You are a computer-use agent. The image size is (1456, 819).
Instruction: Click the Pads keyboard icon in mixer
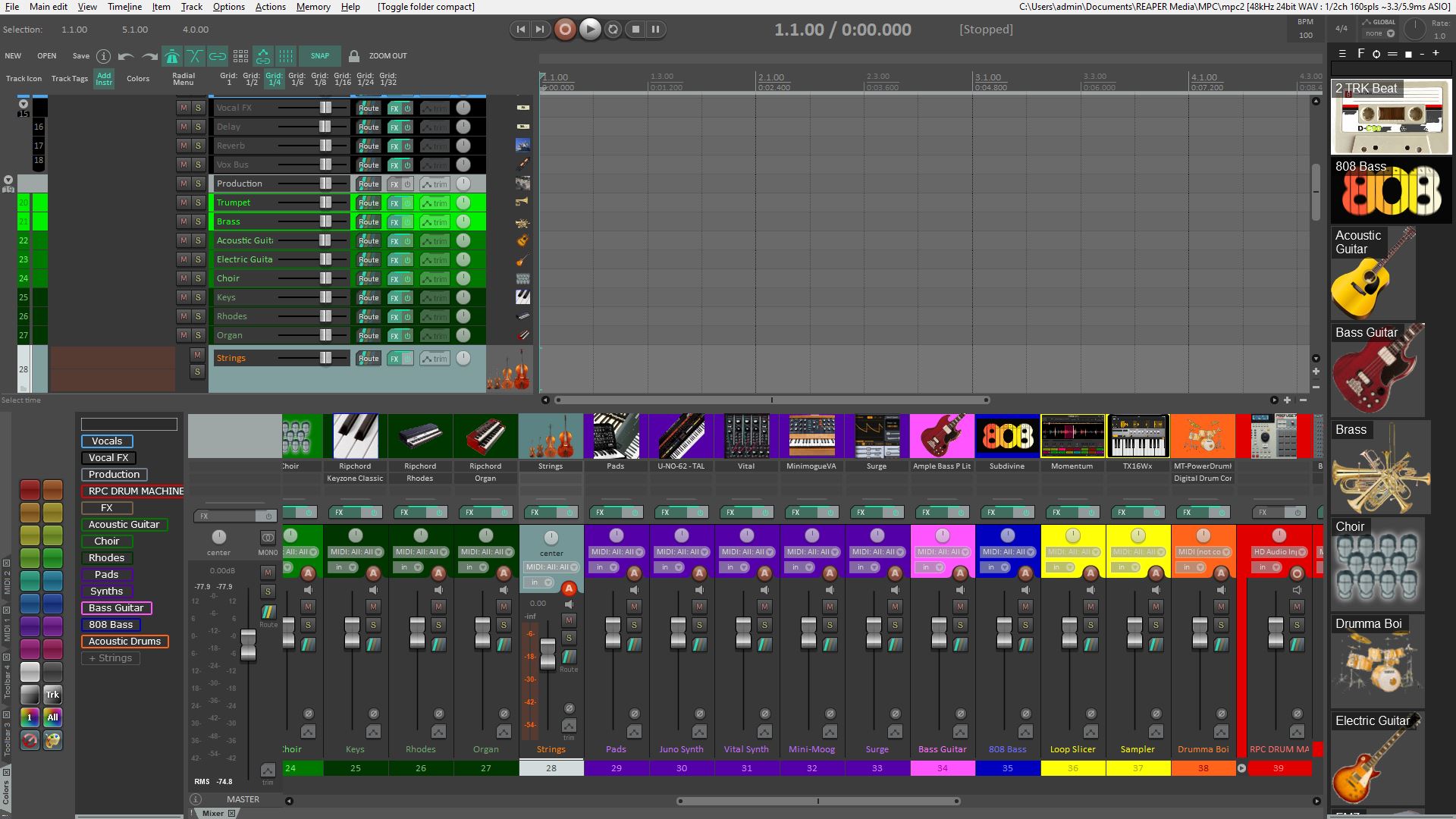tap(616, 436)
